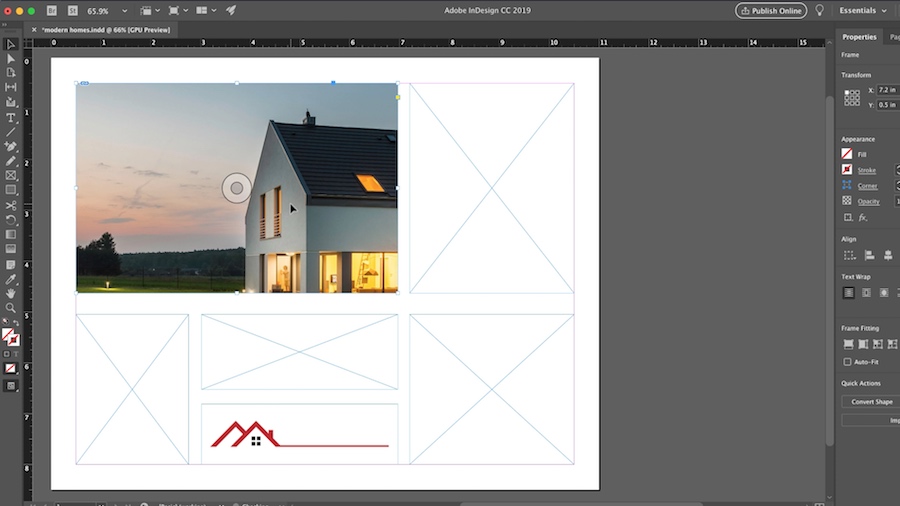Click the lightbulb search tips icon
This screenshot has width=900, height=506.
[820, 10]
